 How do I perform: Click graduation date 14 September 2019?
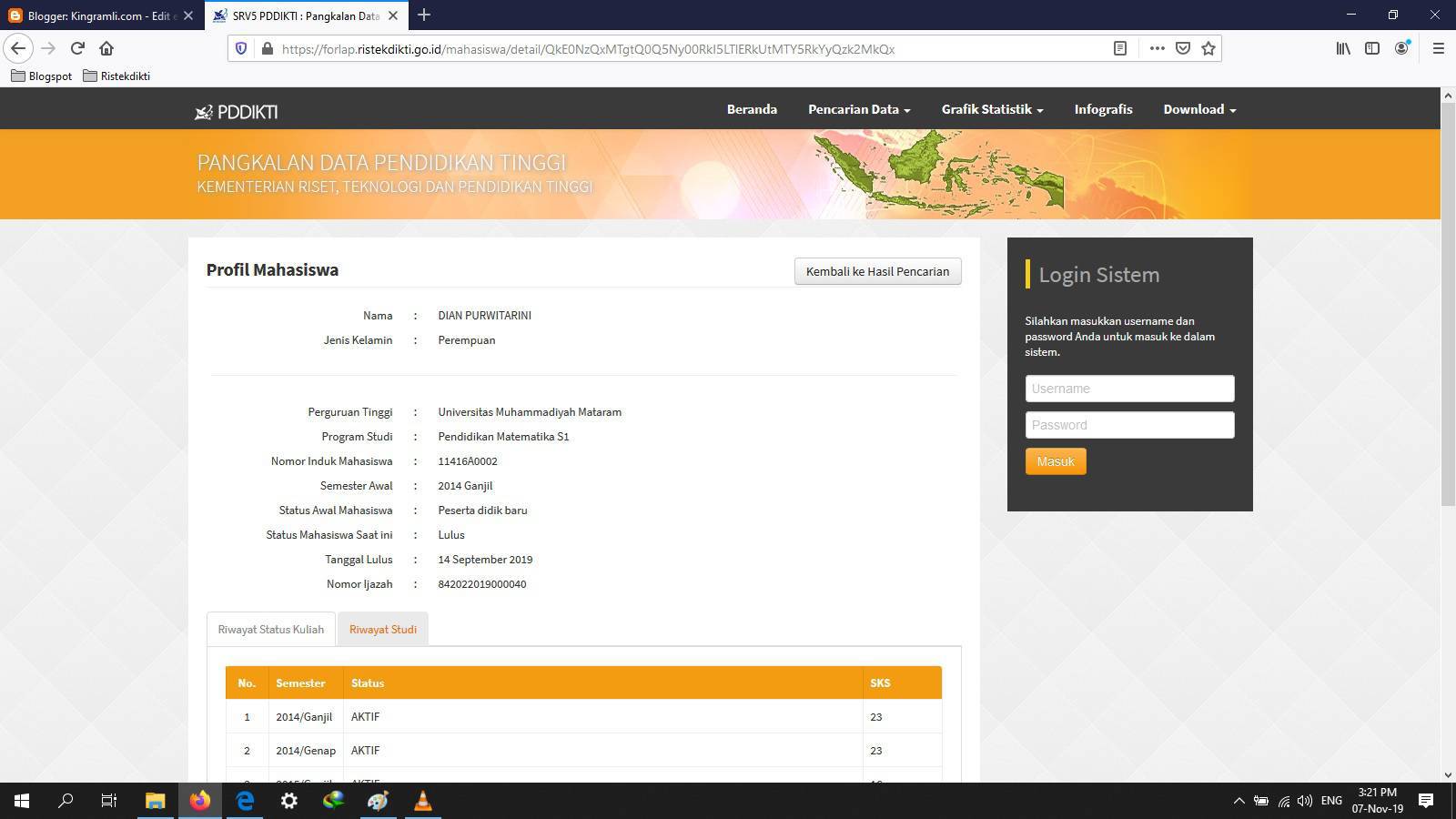(x=485, y=560)
